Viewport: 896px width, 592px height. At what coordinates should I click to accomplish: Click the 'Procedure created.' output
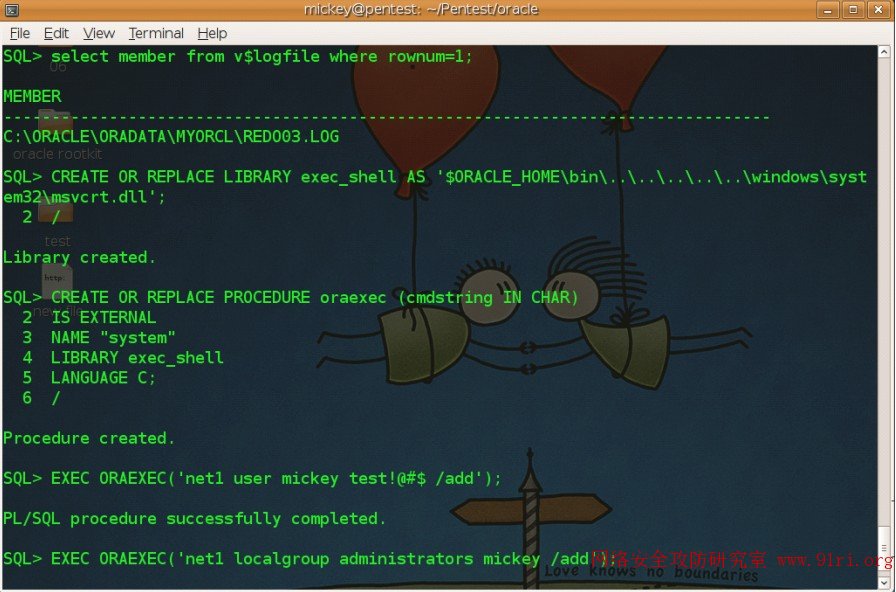click(89, 438)
